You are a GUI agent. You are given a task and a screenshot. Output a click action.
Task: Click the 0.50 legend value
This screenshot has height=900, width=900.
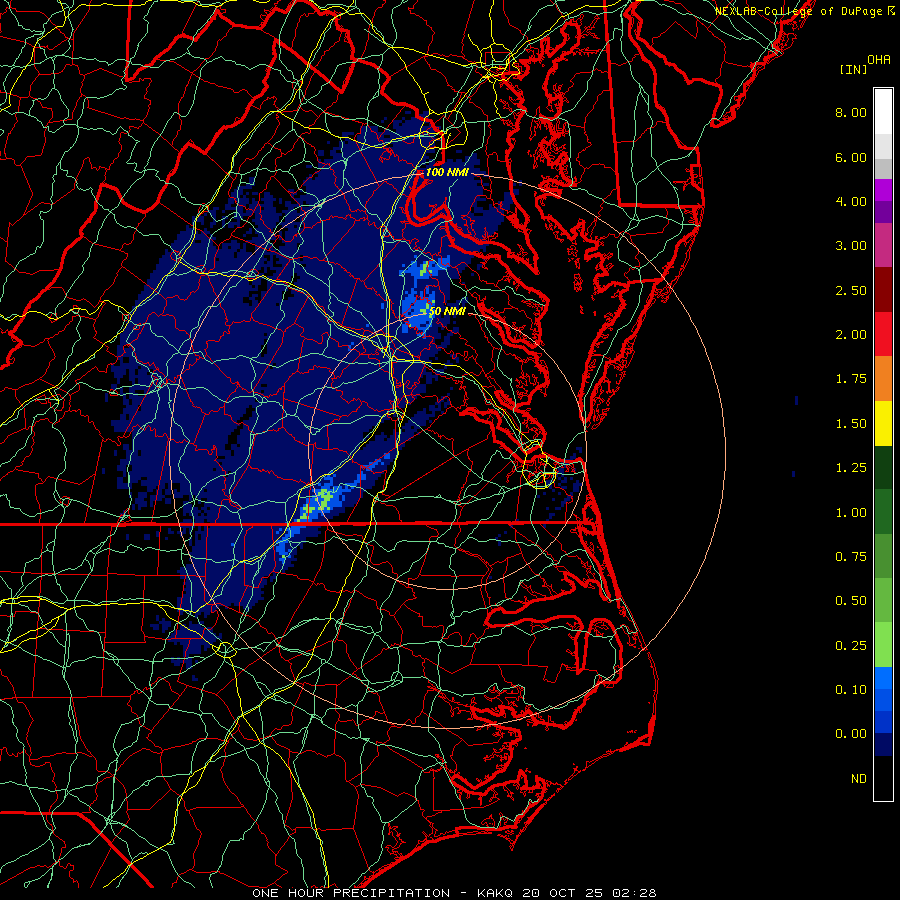click(x=851, y=601)
